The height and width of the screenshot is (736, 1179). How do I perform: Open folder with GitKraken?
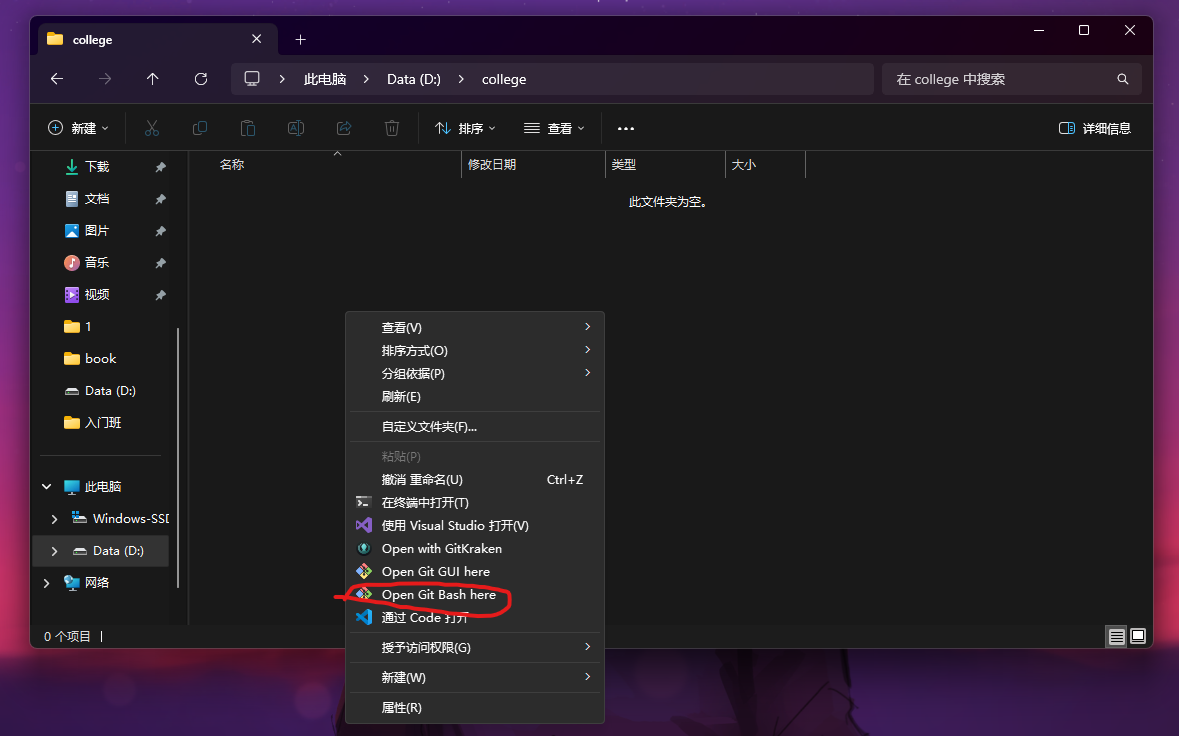(x=441, y=548)
